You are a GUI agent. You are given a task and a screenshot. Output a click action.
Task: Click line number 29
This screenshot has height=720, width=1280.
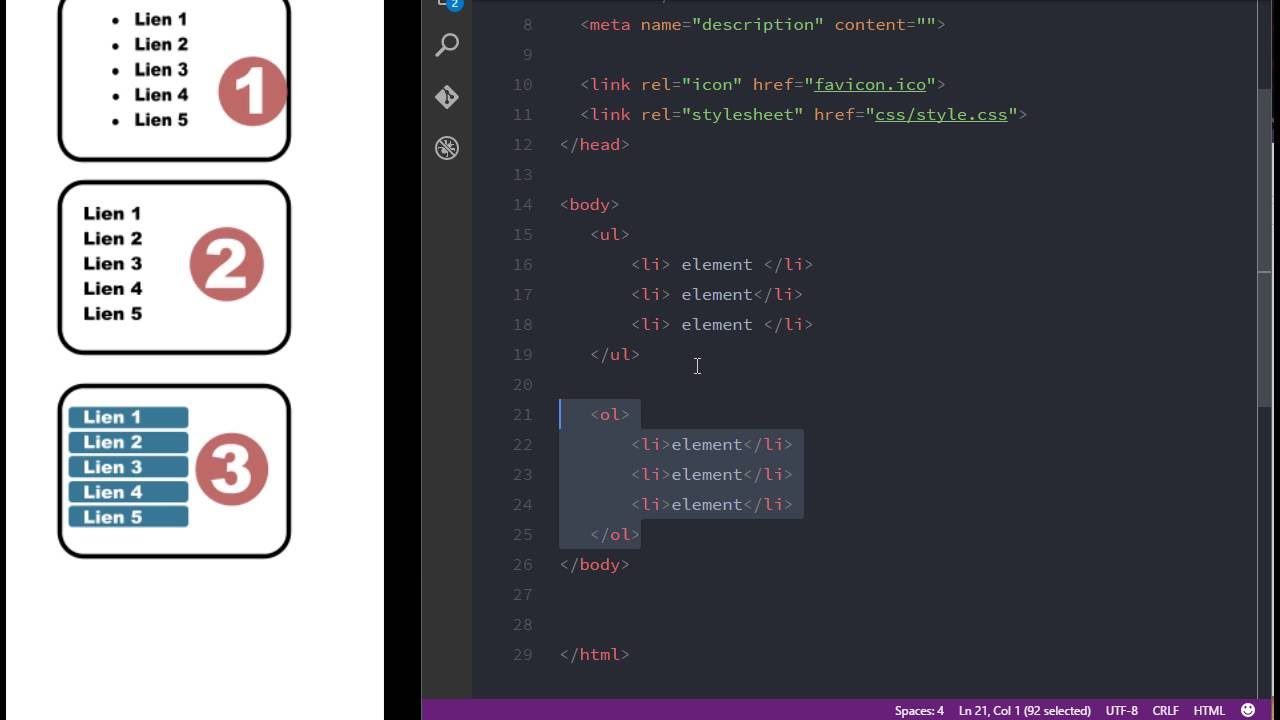(522, 654)
